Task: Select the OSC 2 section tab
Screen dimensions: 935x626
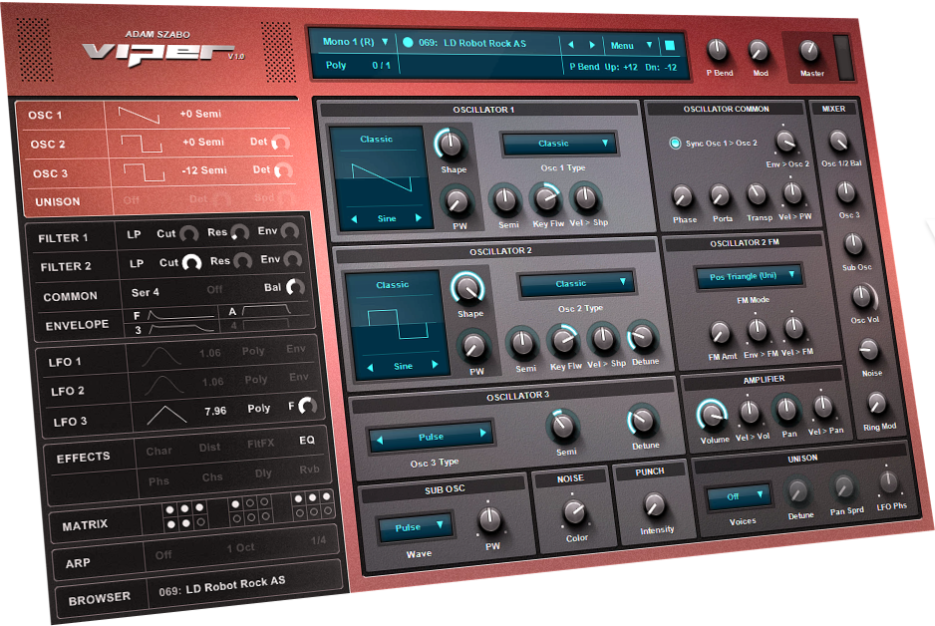Action: coord(48,144)
